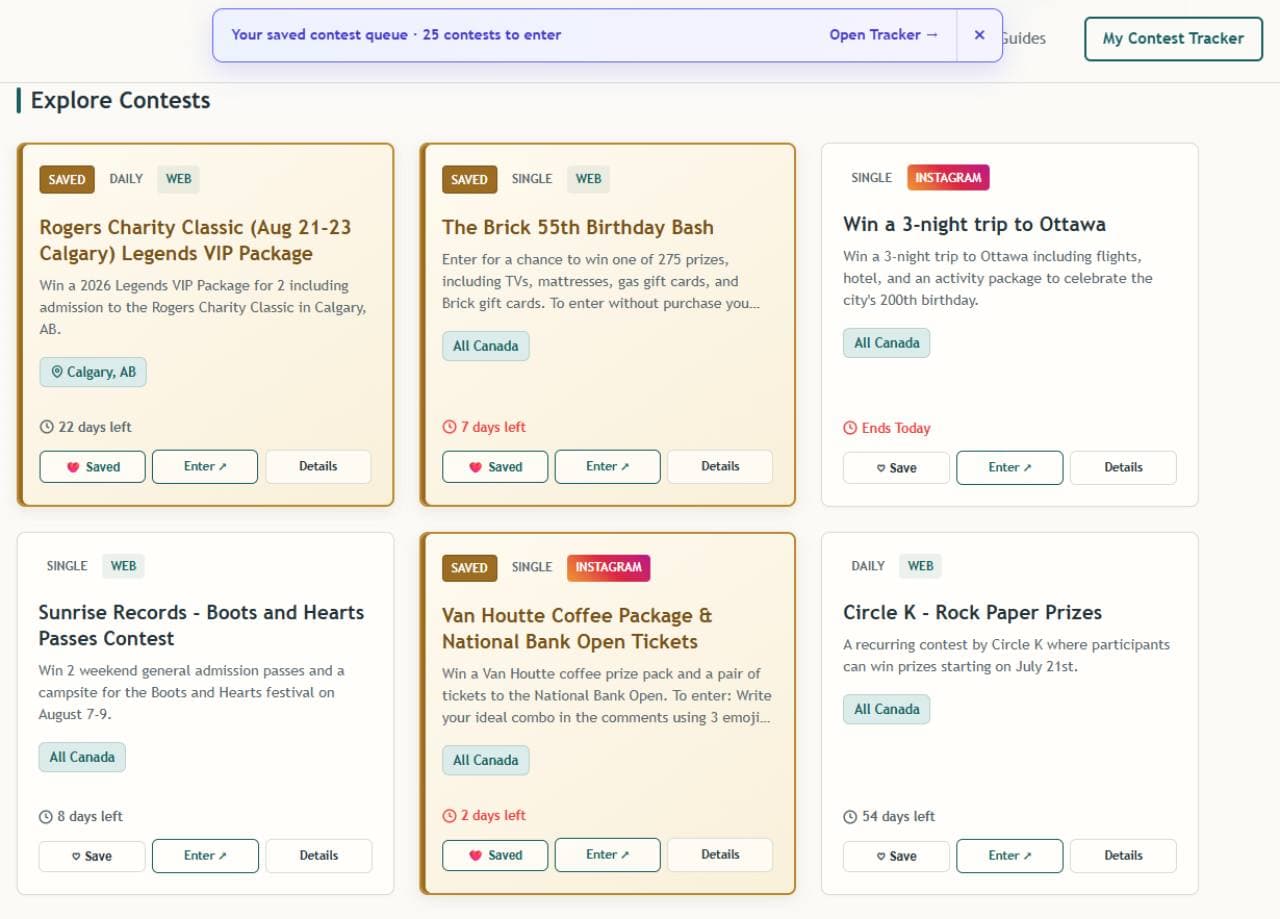The height and width of the screenshot is (919, 1280).
Task: Open Circle K Rock Paper Prizes title
Action: tap(972, 613)
